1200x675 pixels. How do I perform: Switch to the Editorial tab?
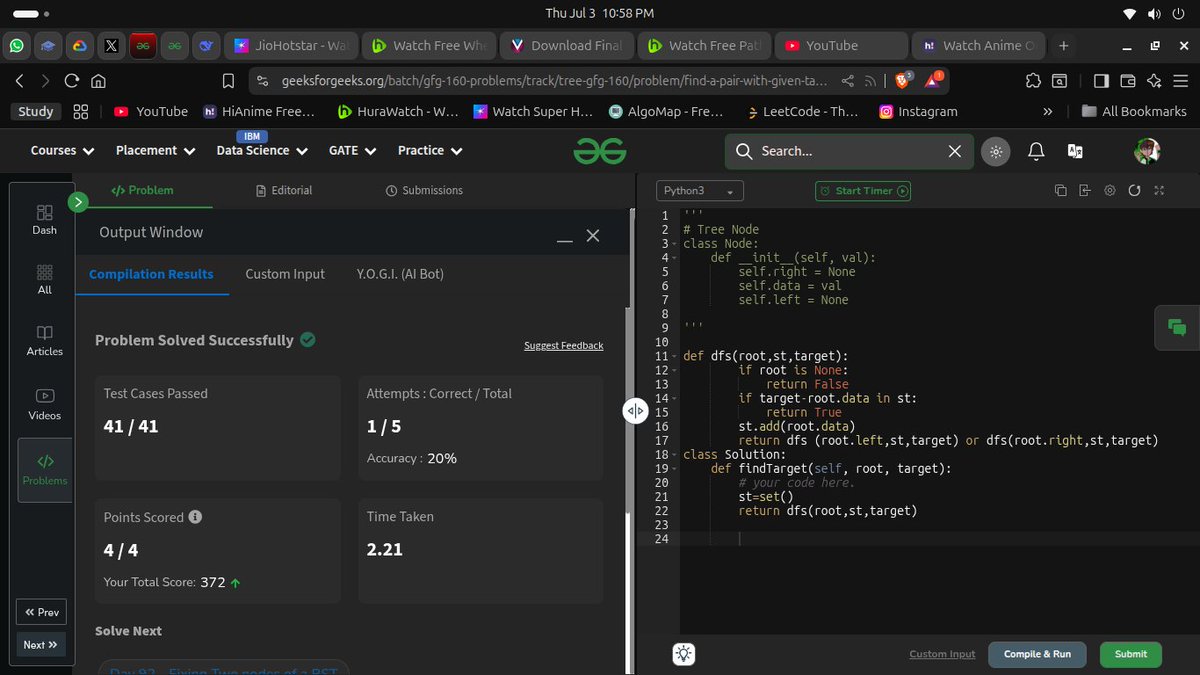click(284, 190)
